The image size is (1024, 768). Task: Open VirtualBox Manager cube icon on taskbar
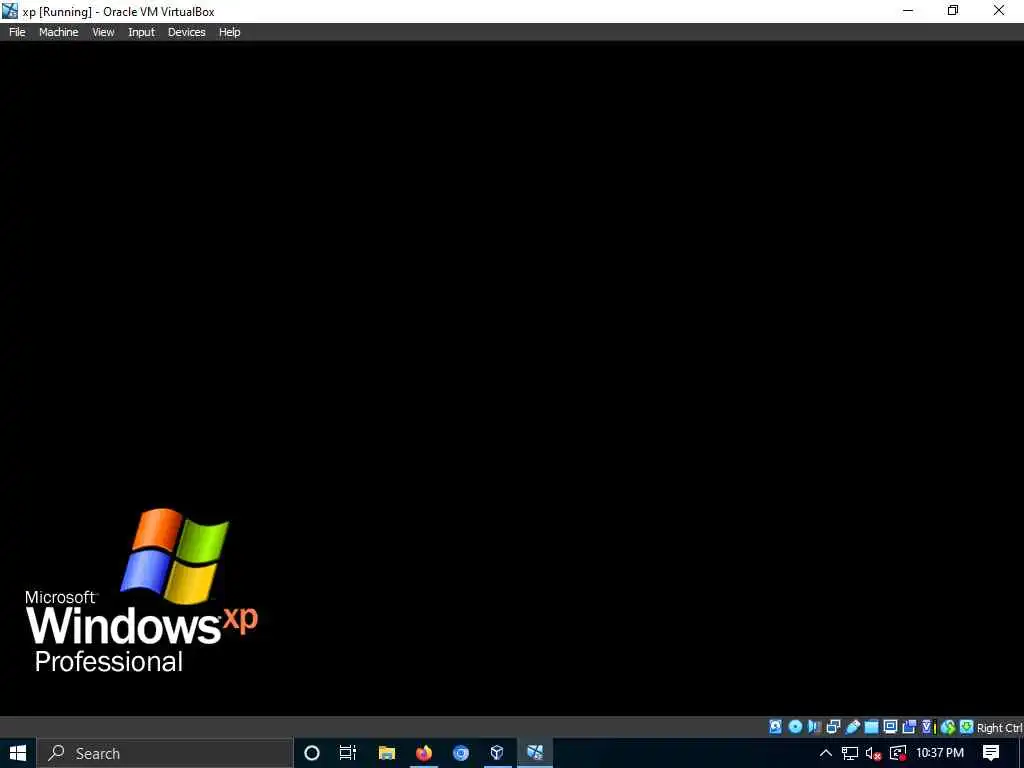(x=497, y=753)
